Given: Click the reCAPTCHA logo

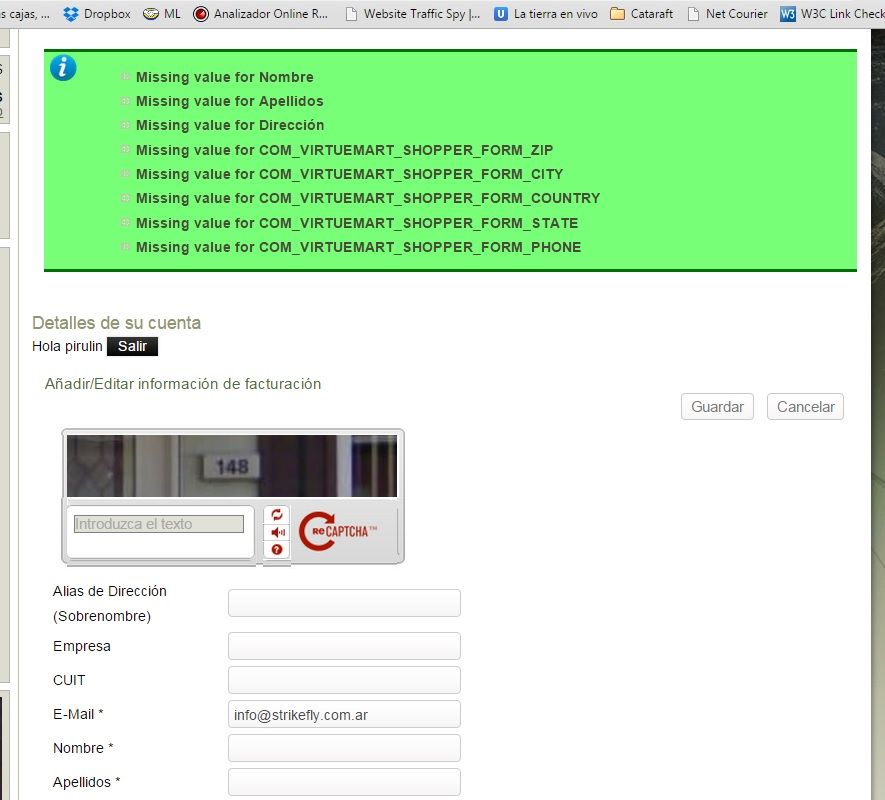Looking at the screenshot, I should click(338, 531).
